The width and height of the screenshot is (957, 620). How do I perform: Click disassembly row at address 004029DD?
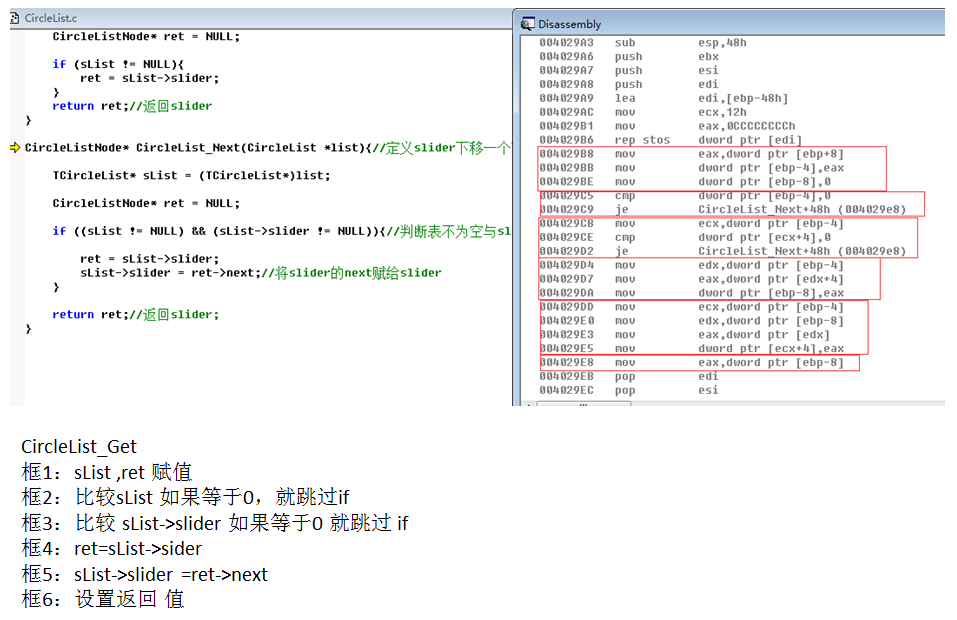pyautogui.click(x=692, y=307)
